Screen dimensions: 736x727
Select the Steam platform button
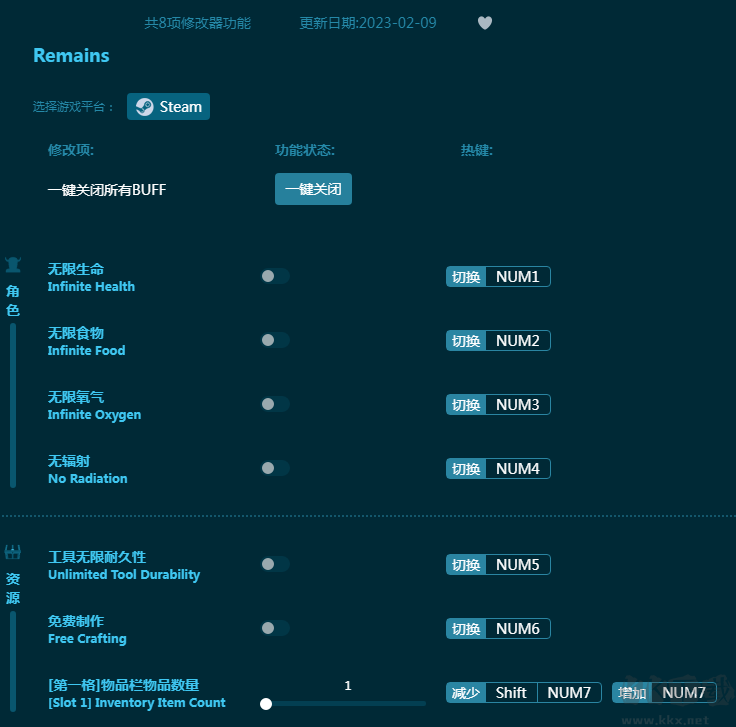pos(168,107)
